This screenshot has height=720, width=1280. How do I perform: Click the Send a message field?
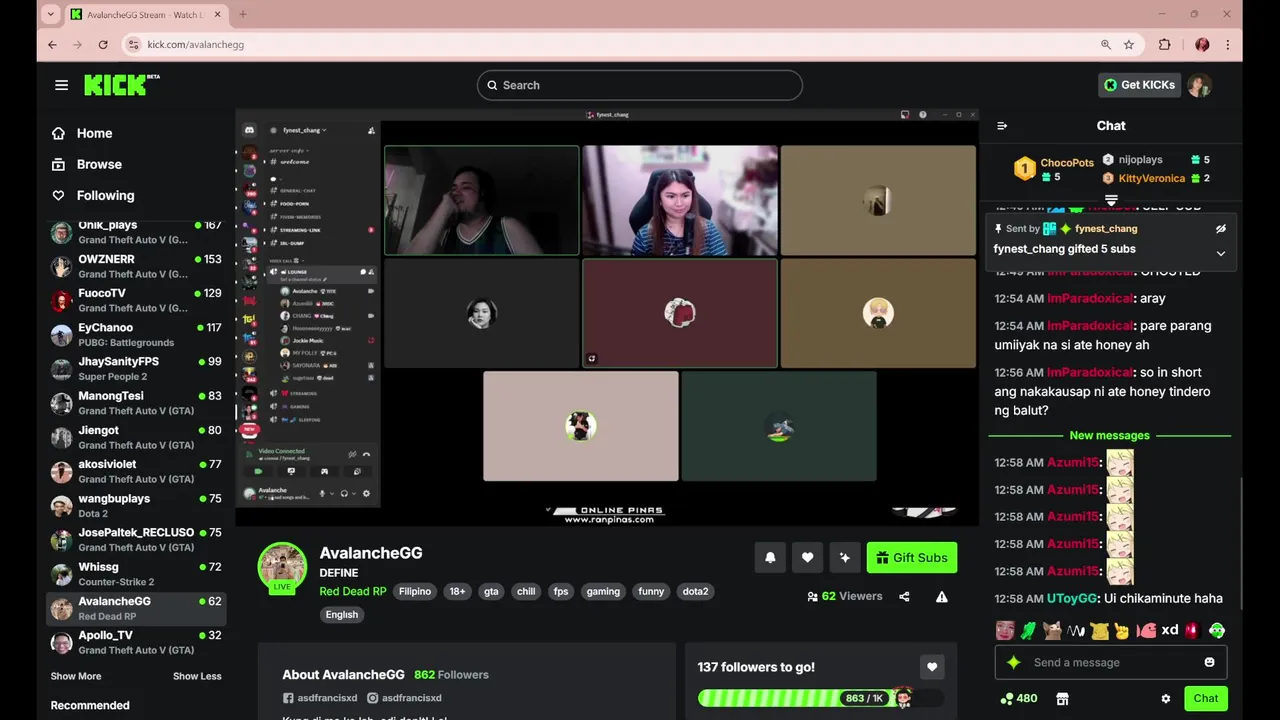tap(1110, 662)
